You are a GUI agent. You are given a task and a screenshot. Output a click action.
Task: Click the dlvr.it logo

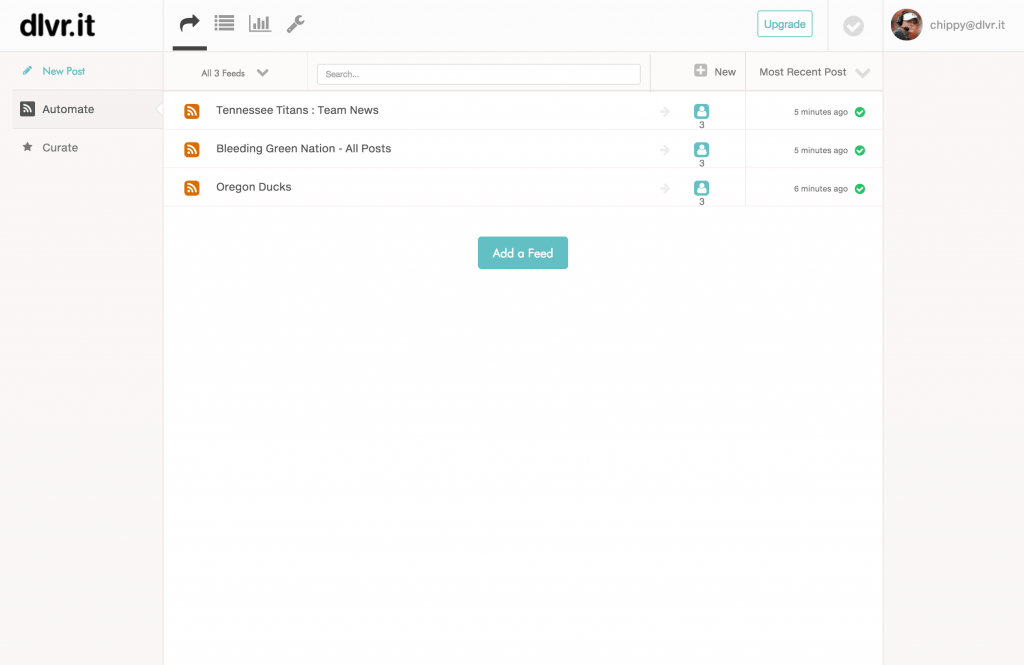[x=57, y=25]
